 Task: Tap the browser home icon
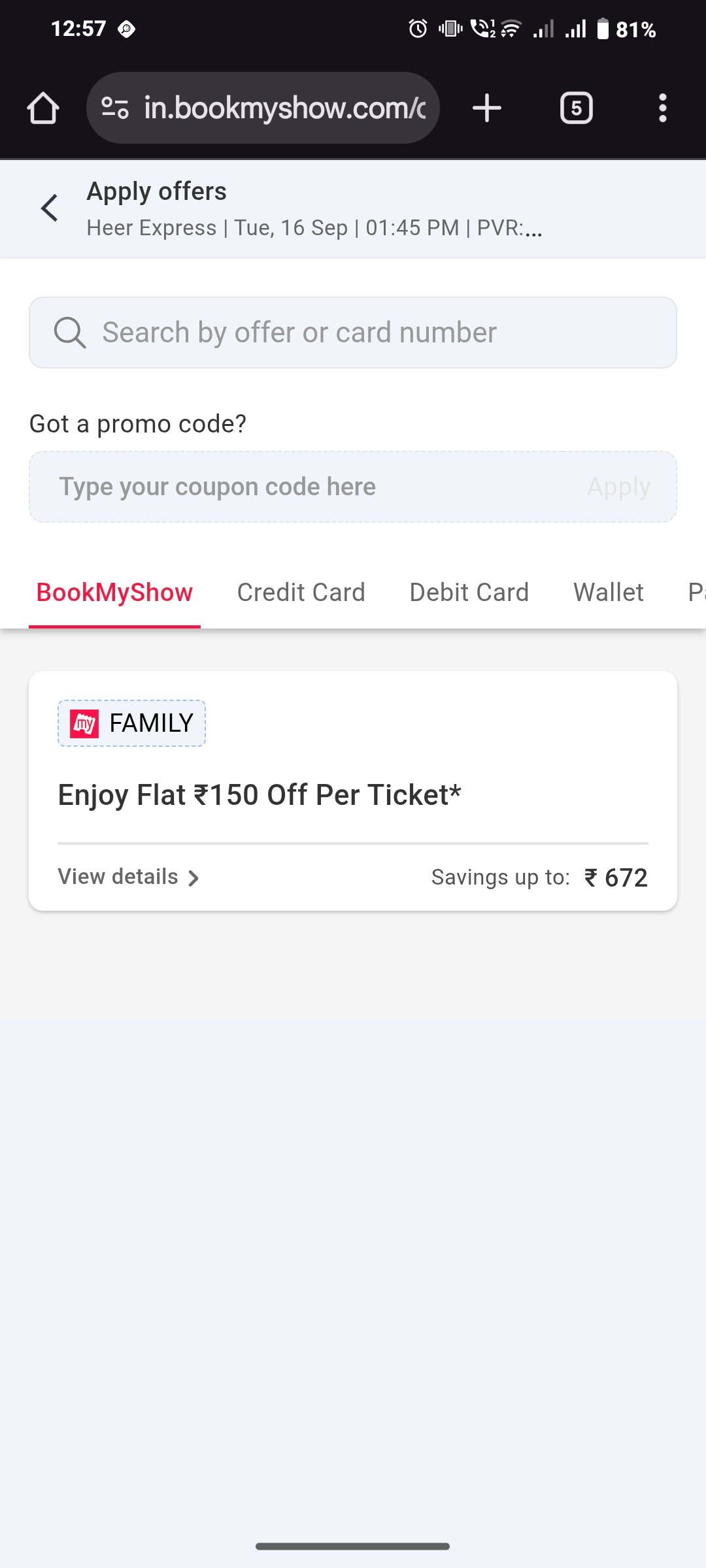[x=43, y=108]
